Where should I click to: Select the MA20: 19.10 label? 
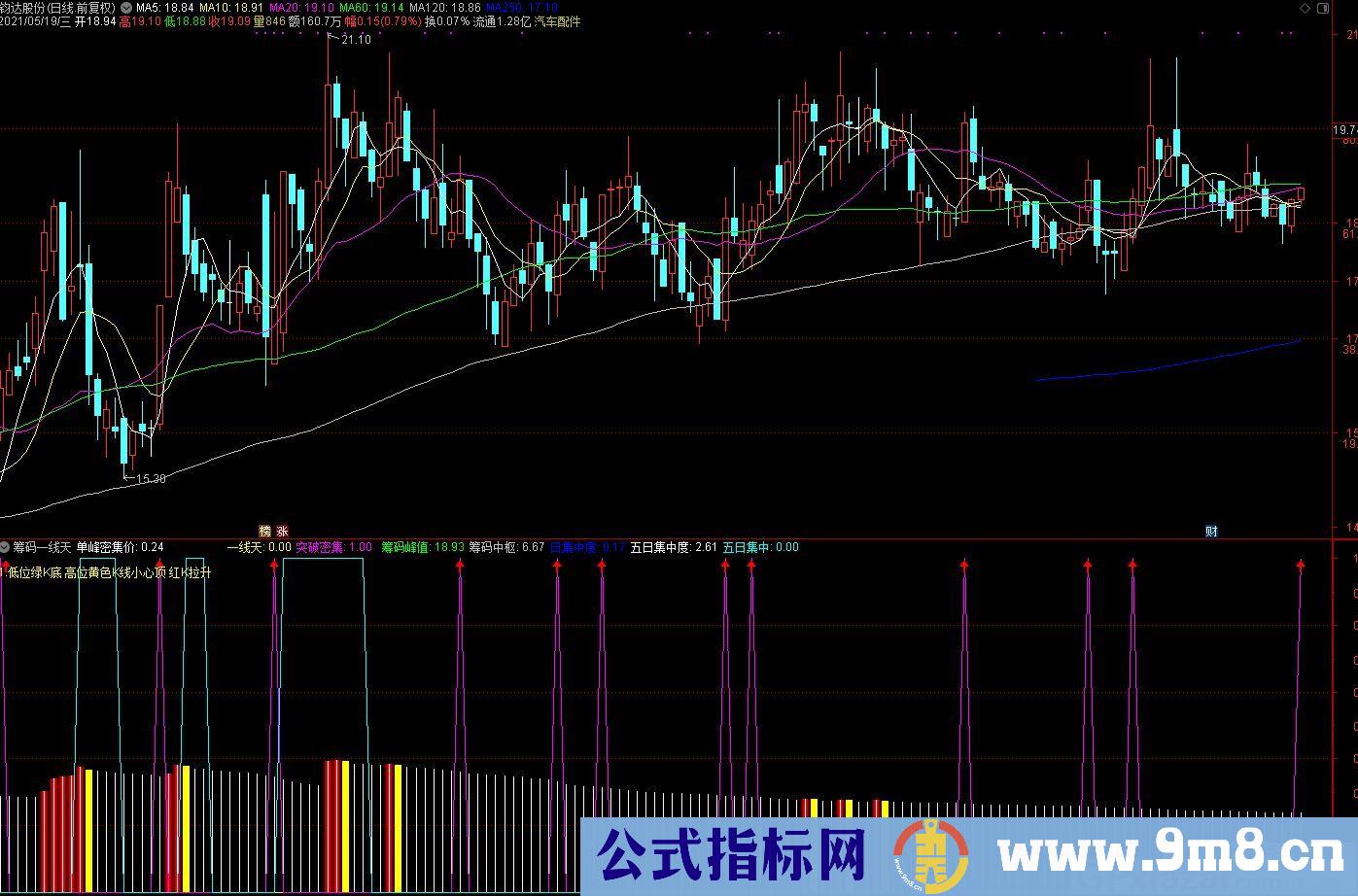[x=301, y=7]
